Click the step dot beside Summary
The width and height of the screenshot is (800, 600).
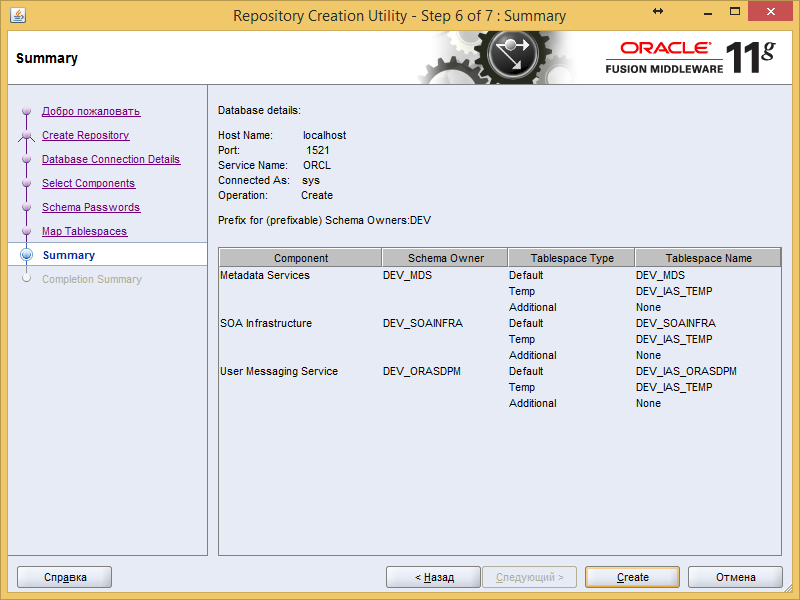[x=27, y=255]
